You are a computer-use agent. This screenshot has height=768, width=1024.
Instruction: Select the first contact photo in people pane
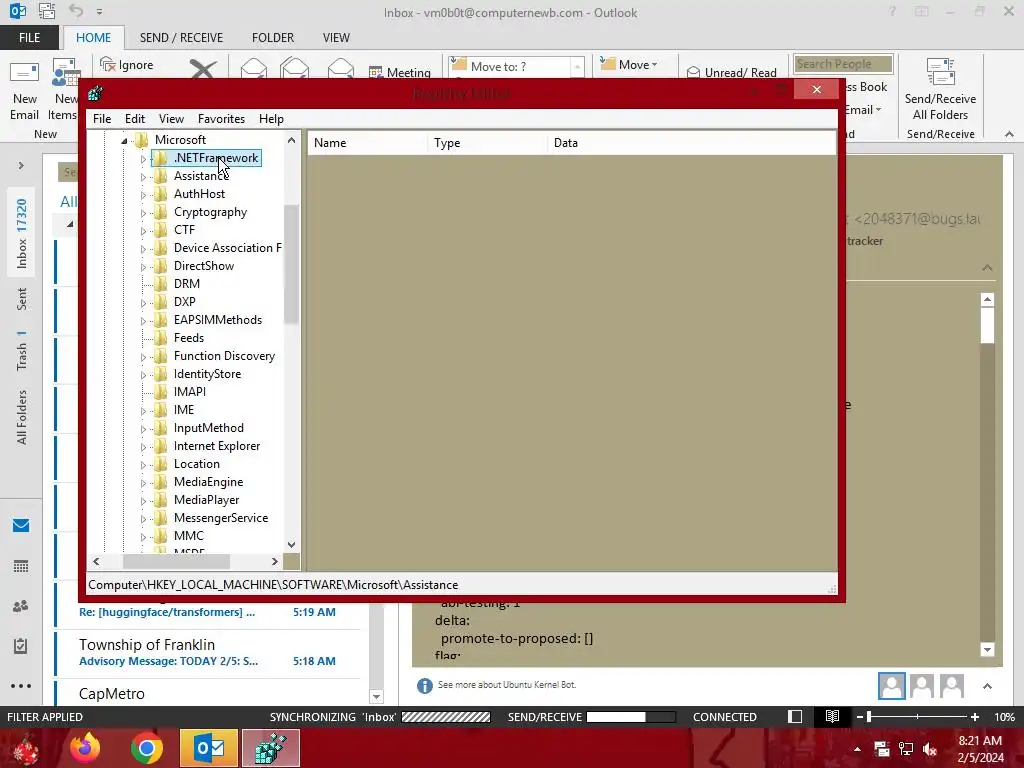click(x=891, y=686)
